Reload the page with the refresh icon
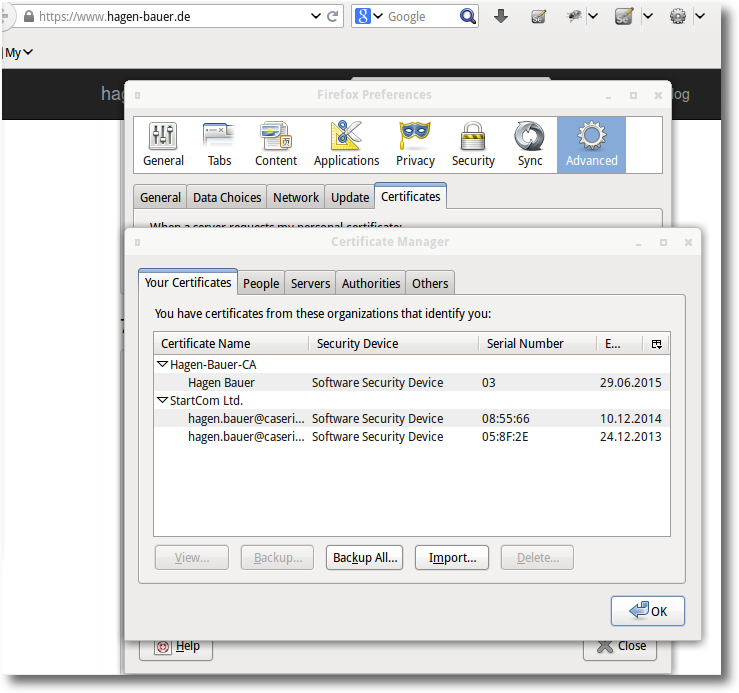Viewport: 739px width, 693px height. [332, 16]
